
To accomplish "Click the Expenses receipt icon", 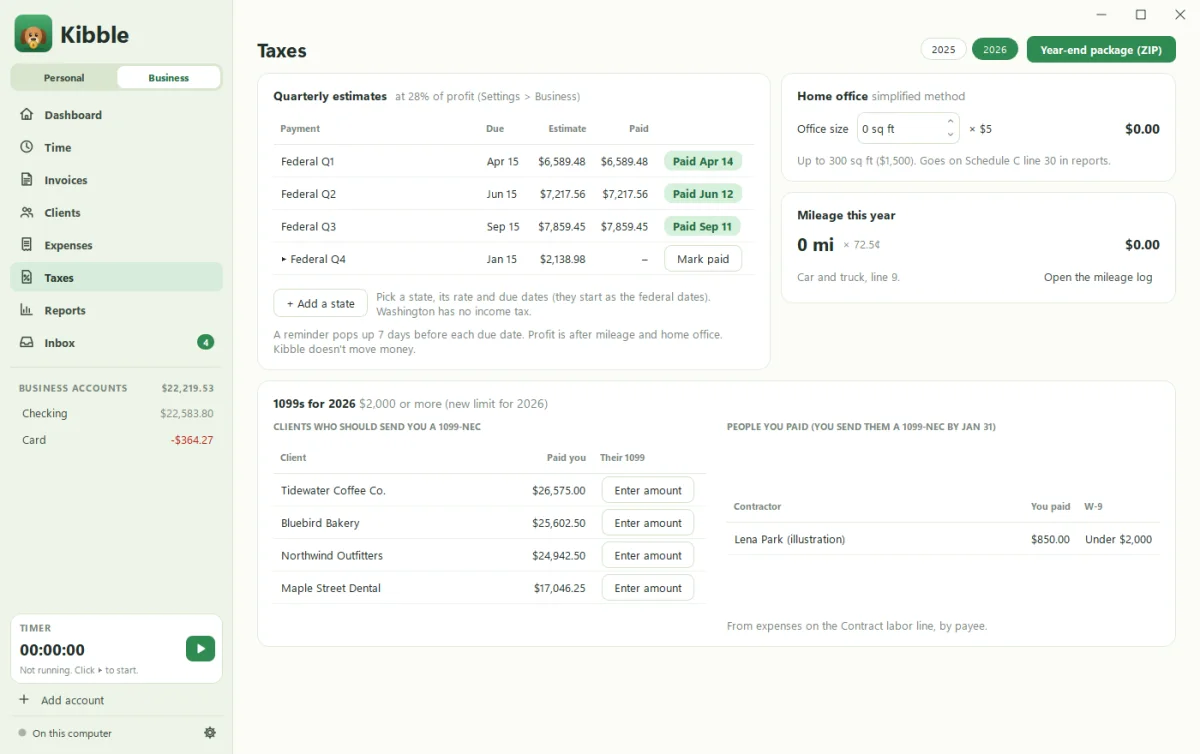I will pyautogui.click(x=27, y=245).
